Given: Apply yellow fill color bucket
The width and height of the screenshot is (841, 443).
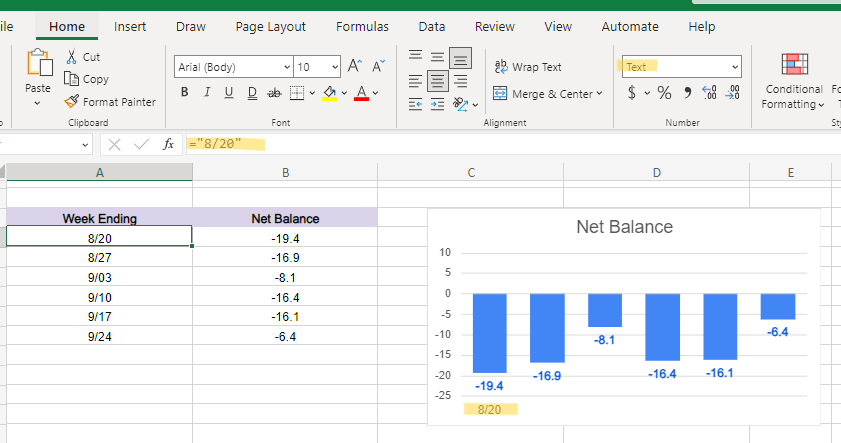Looking at the screenshot, I should 329,93.
